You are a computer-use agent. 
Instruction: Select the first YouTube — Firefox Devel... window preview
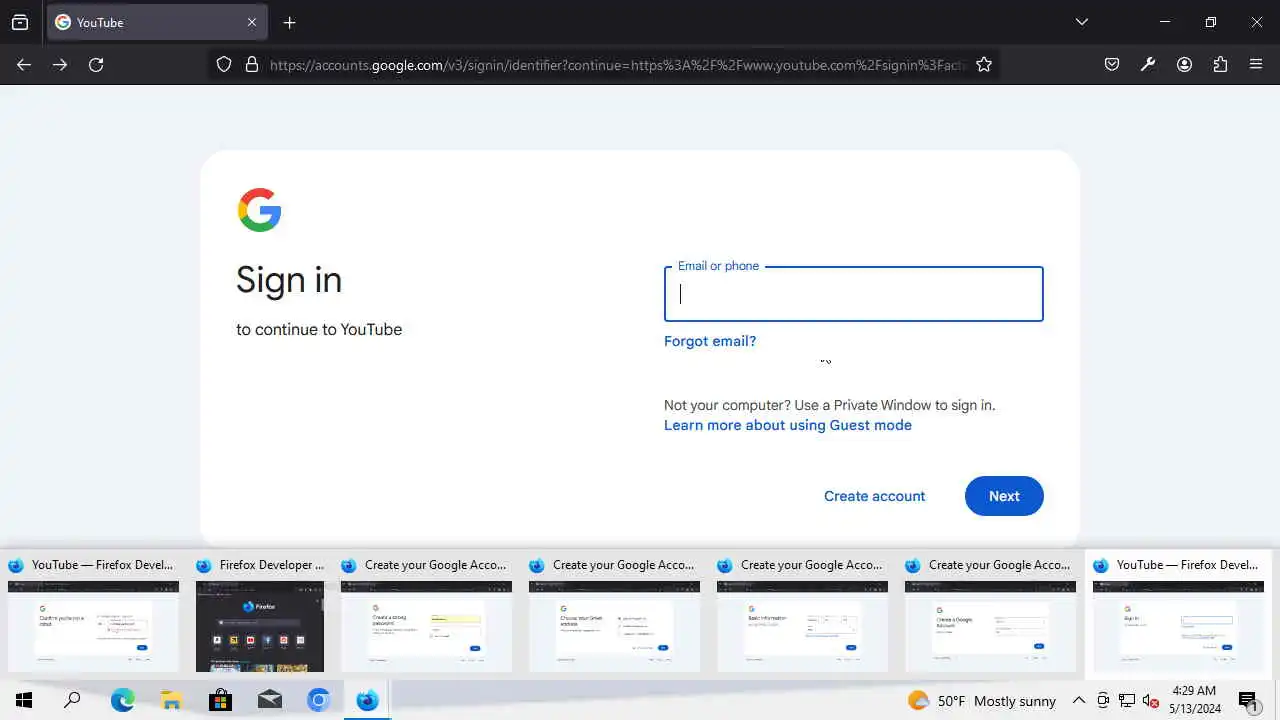93,615
